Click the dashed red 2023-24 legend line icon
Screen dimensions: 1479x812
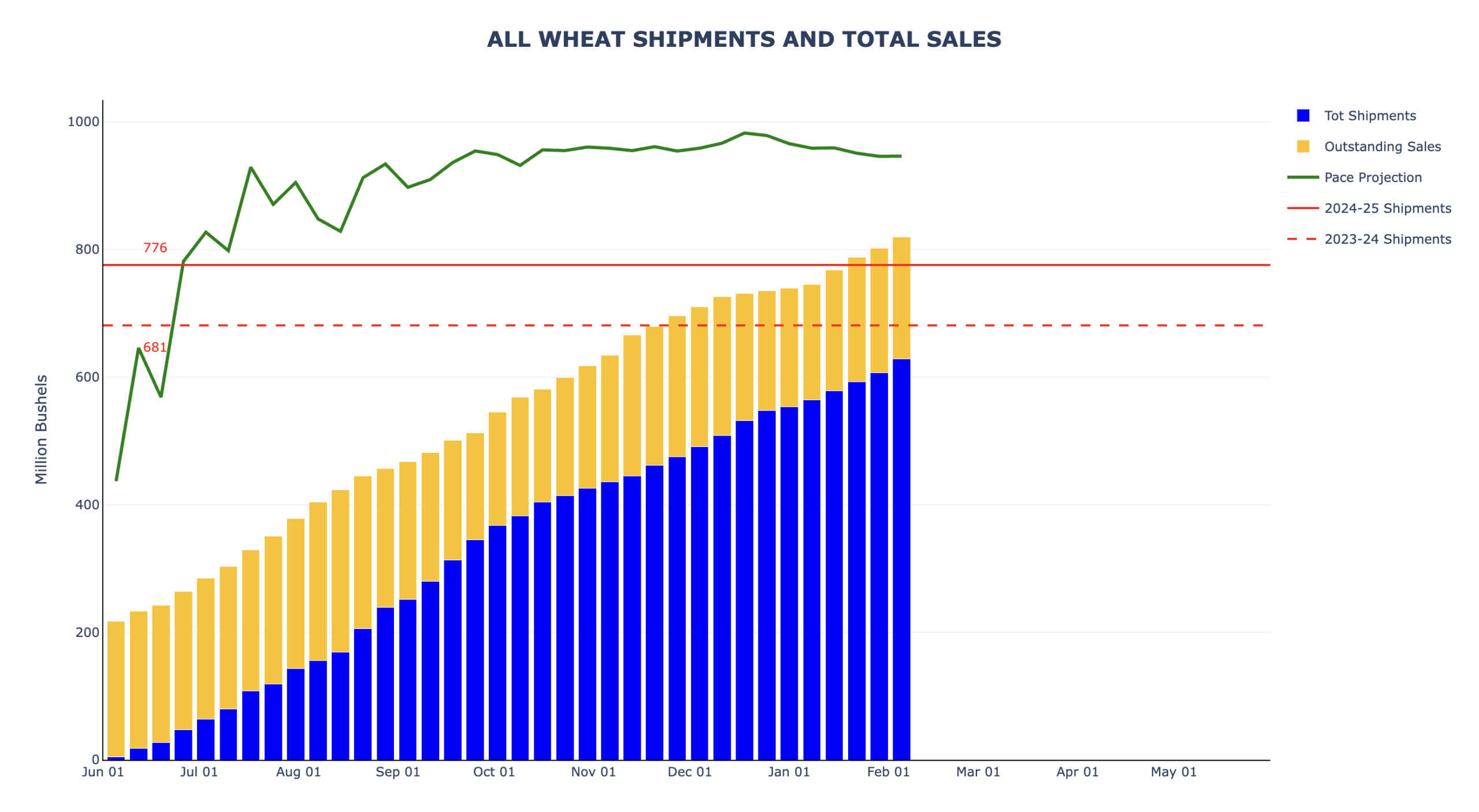coord(1302,239)
